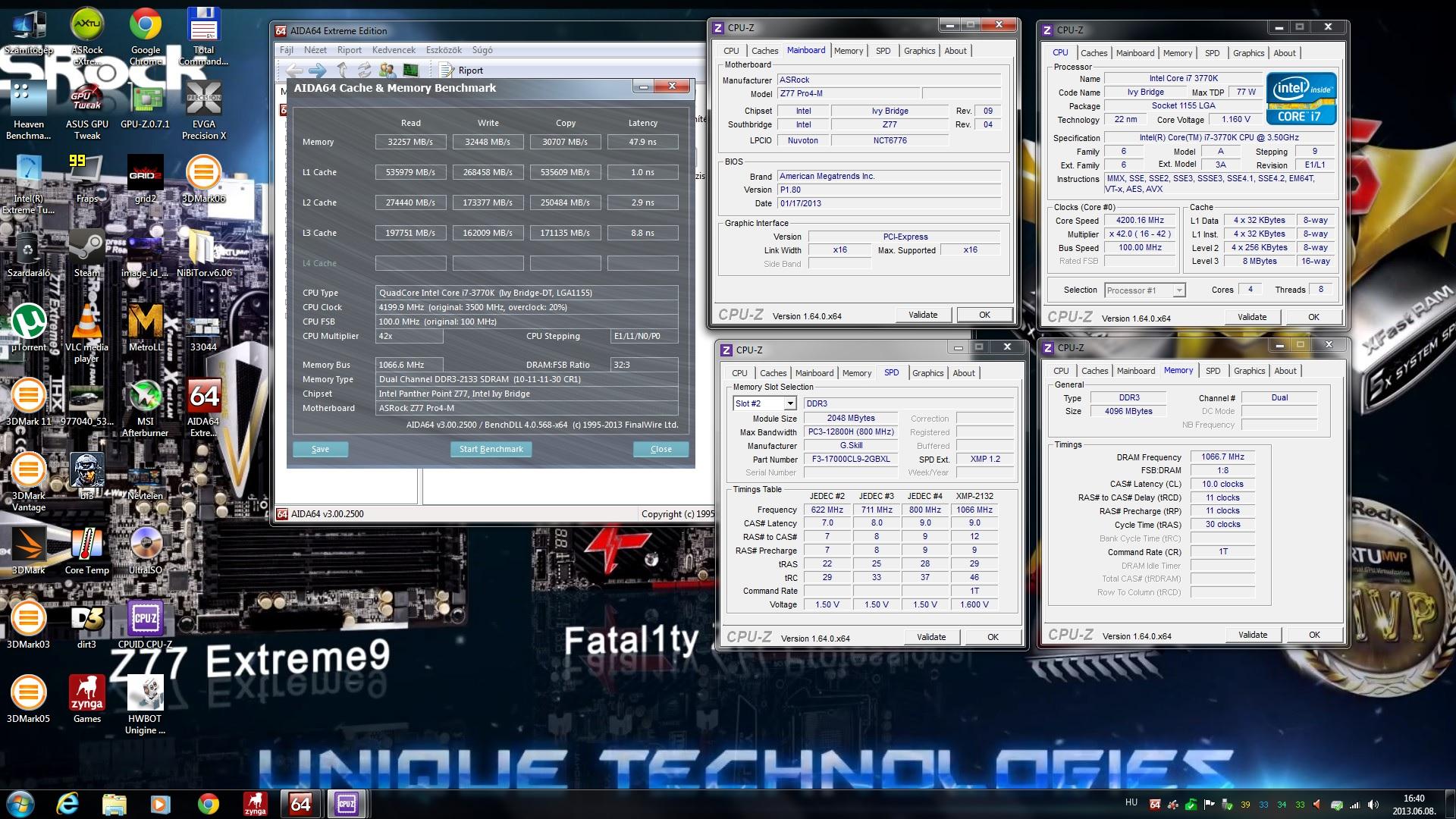Viewport: 1456px width, 819px height.
Task: Click the Riport toolbar button in AIDA64
Action: [x=462, y=71]
